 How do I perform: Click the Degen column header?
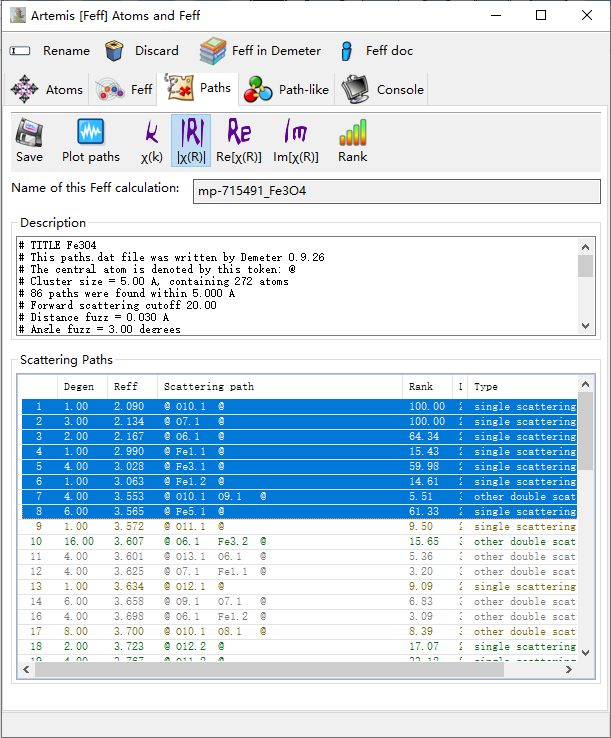(x=80, y=387)
